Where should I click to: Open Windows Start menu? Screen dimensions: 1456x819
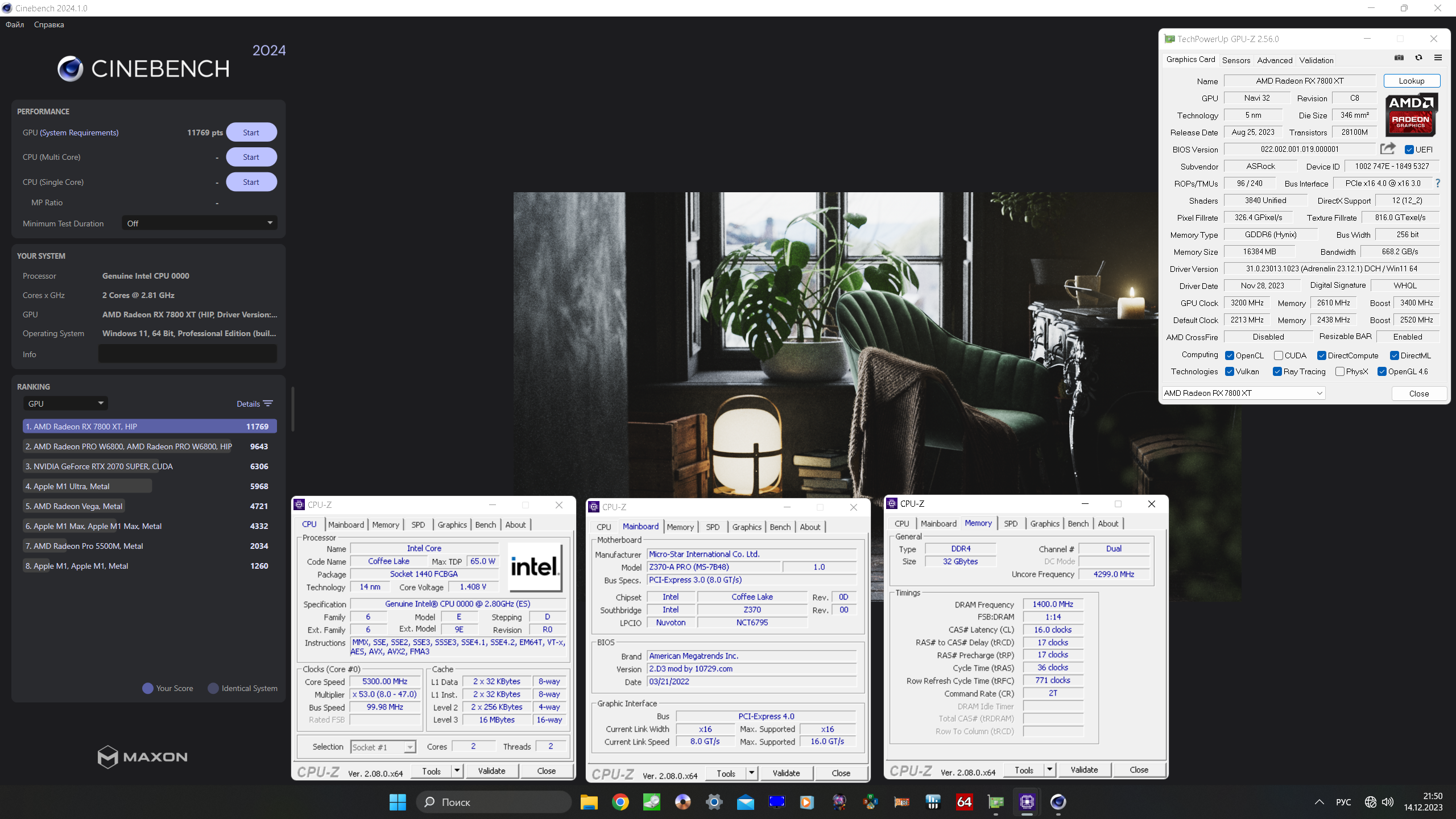(x=398, y=802)
